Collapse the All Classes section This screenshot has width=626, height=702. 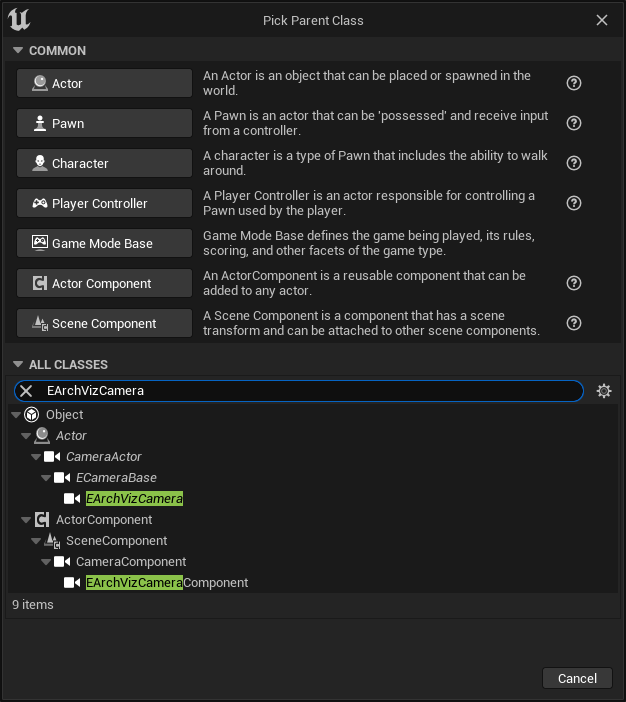click(x=17, y=365)
